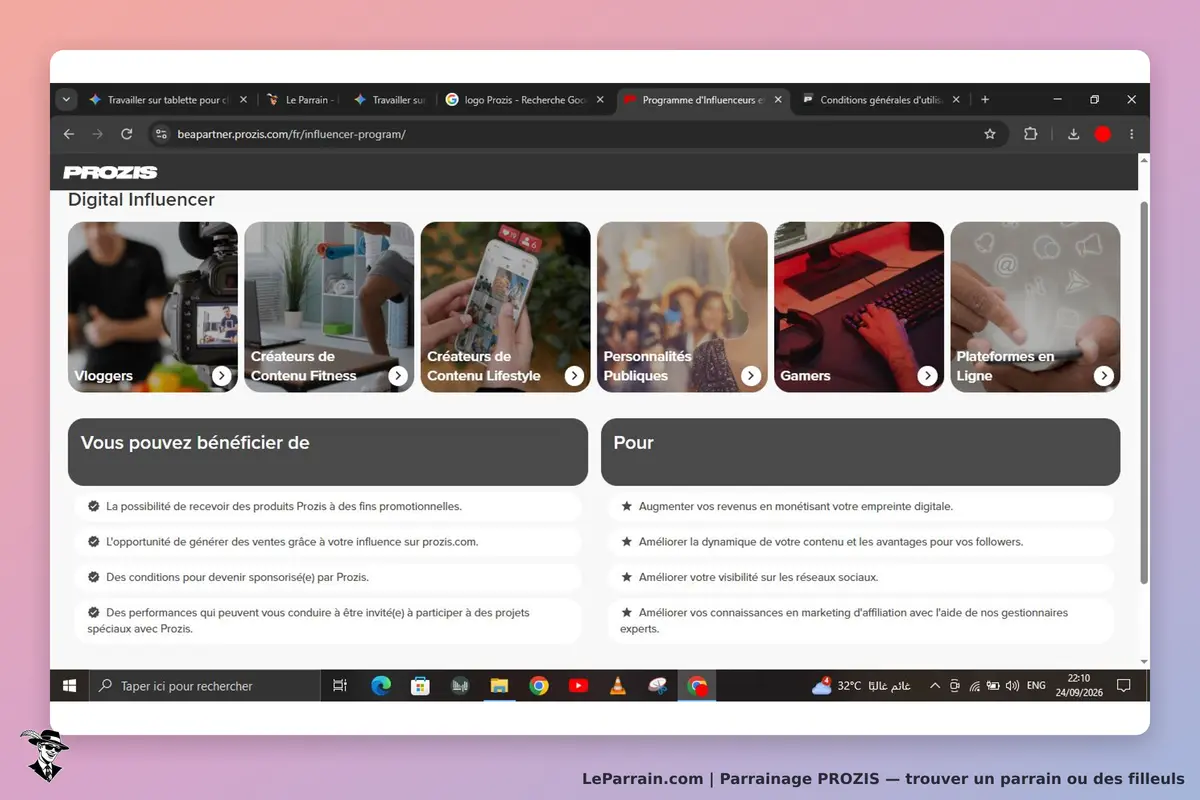Click arrow on Plateformes en Ligne card
Viewport: 1200px width, 800px height.
tap(1104, 376)
